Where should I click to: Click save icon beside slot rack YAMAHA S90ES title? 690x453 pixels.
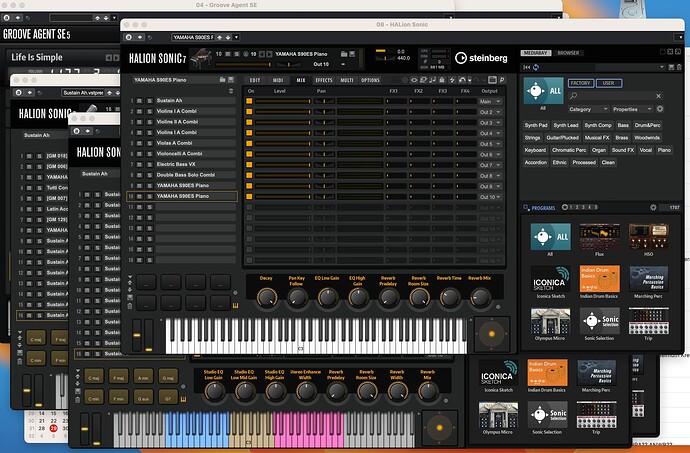(231, 80)
